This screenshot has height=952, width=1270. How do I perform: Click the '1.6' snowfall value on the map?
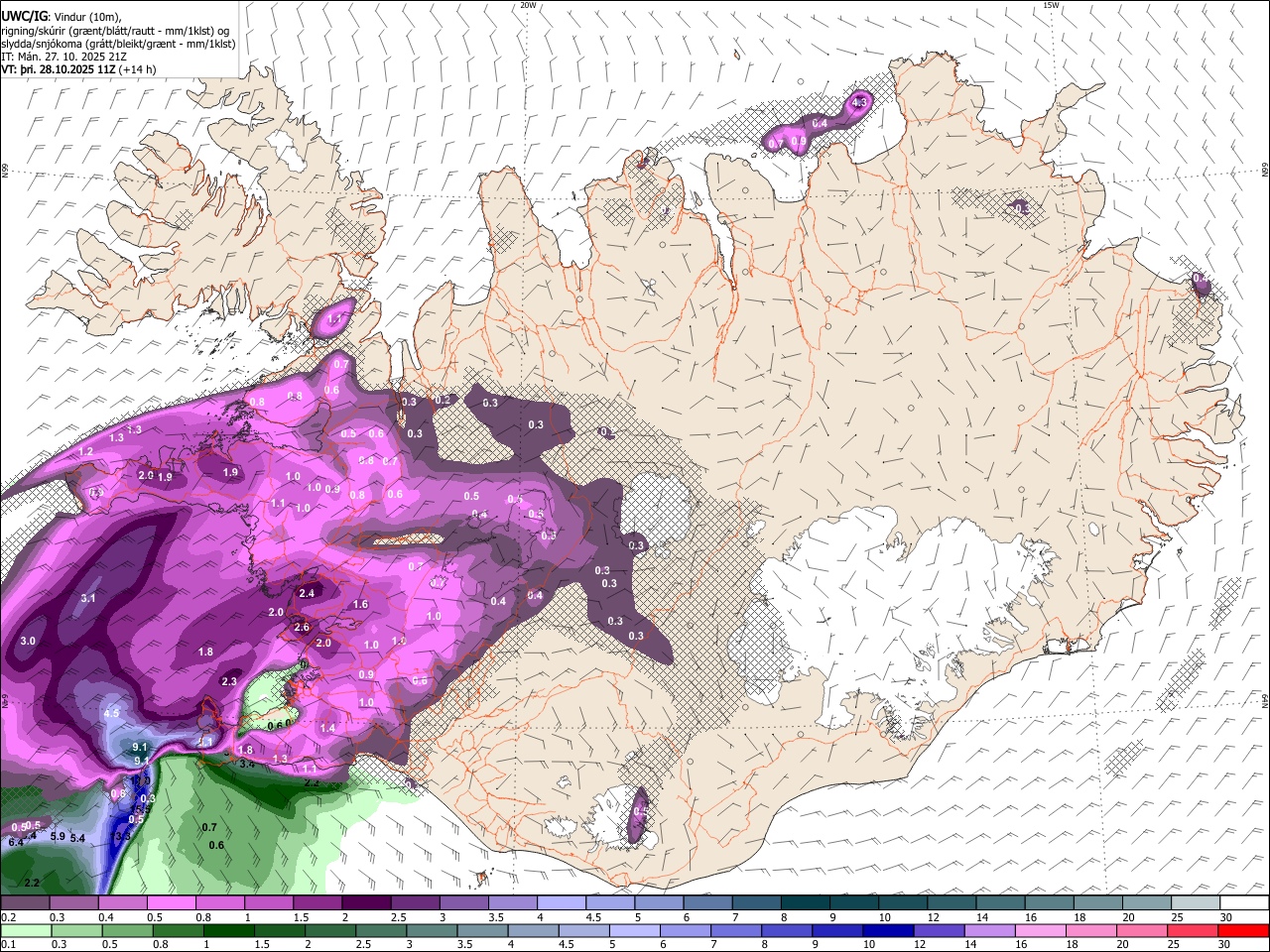(360, 604)
